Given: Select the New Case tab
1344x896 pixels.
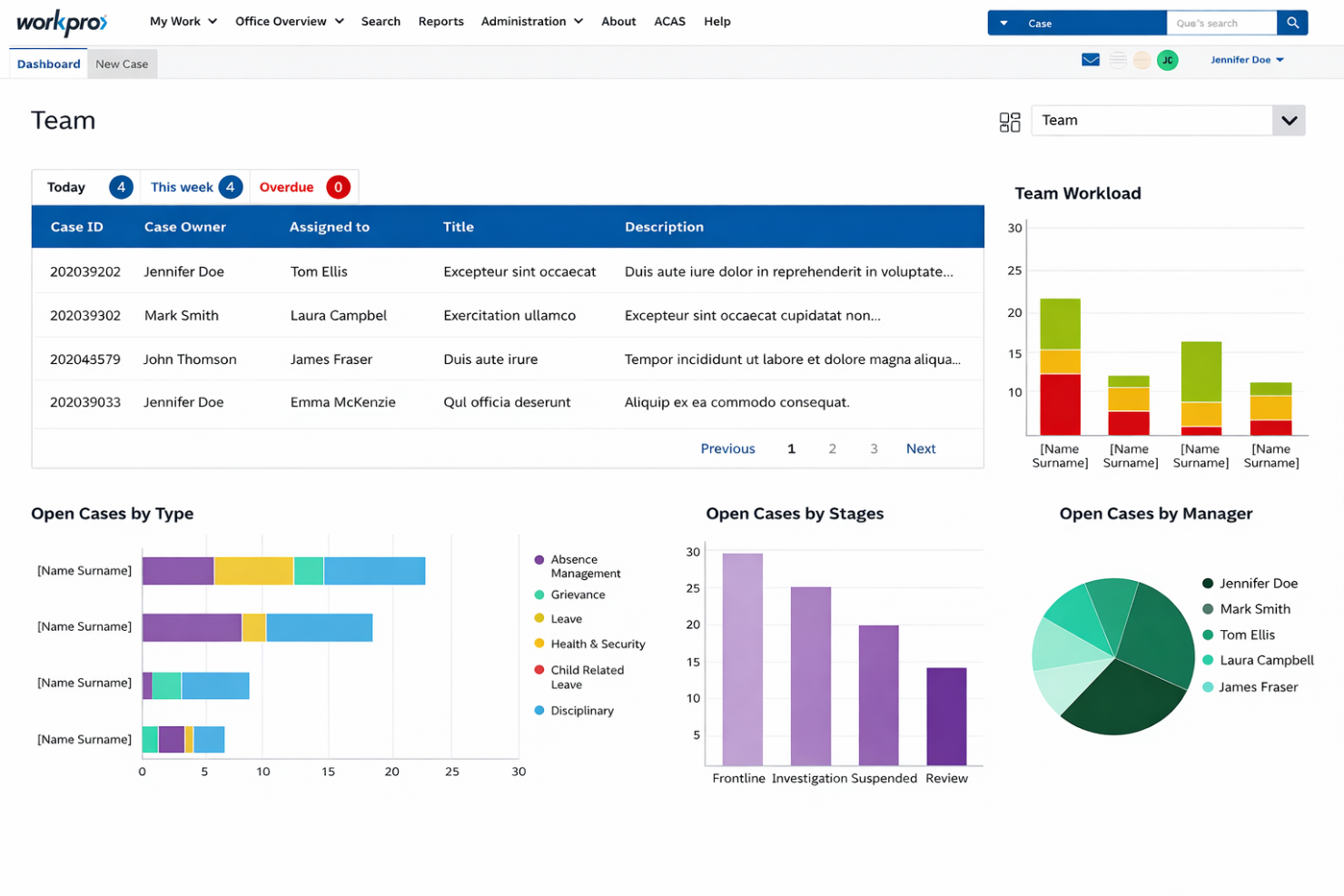Looking at the screenshot, I should (x=122, y=64).
